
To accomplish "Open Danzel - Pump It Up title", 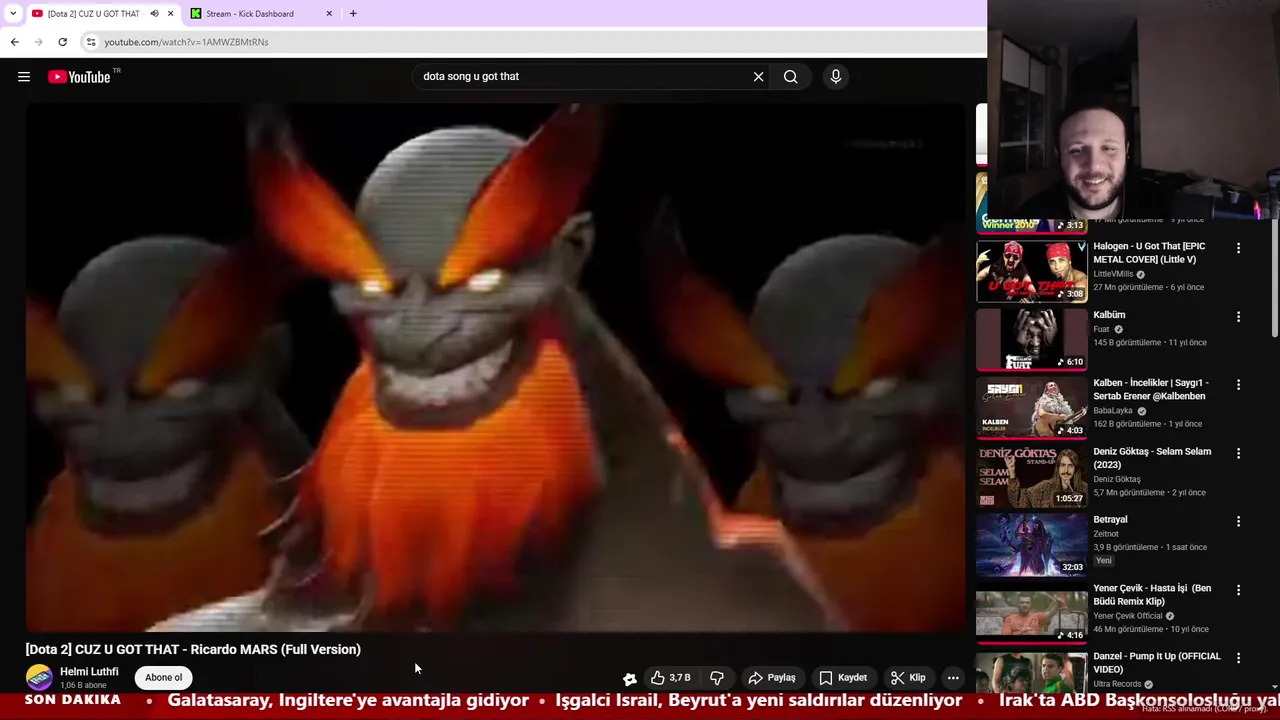I will (x=1157, y=663).
